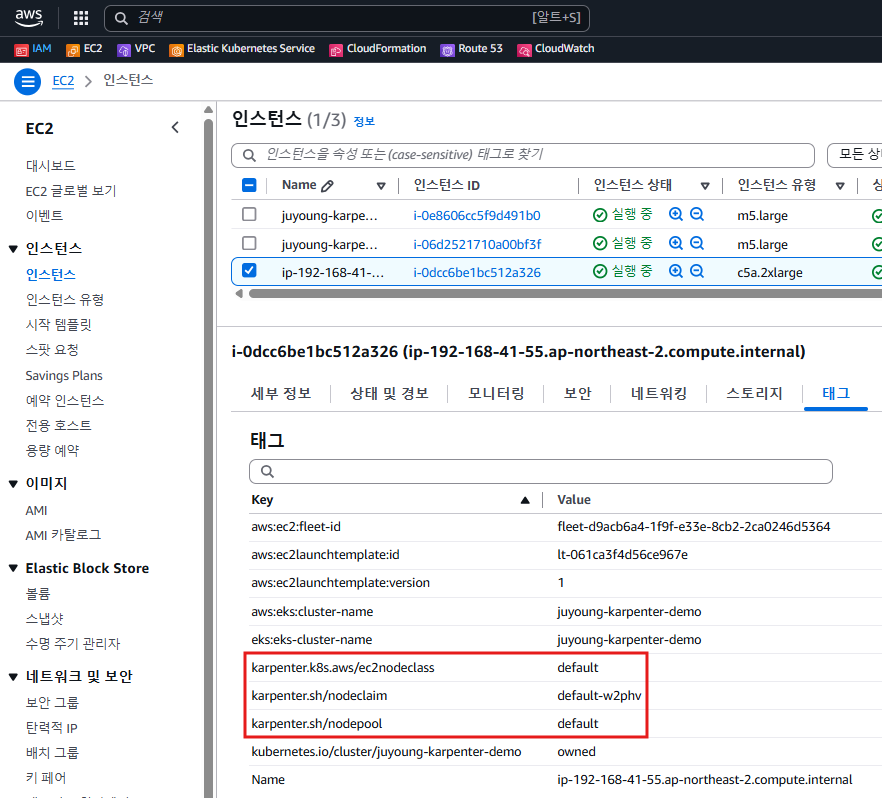Click the sidebar vertical scrollbar
882x798 pixels.
tap(209, 456)
